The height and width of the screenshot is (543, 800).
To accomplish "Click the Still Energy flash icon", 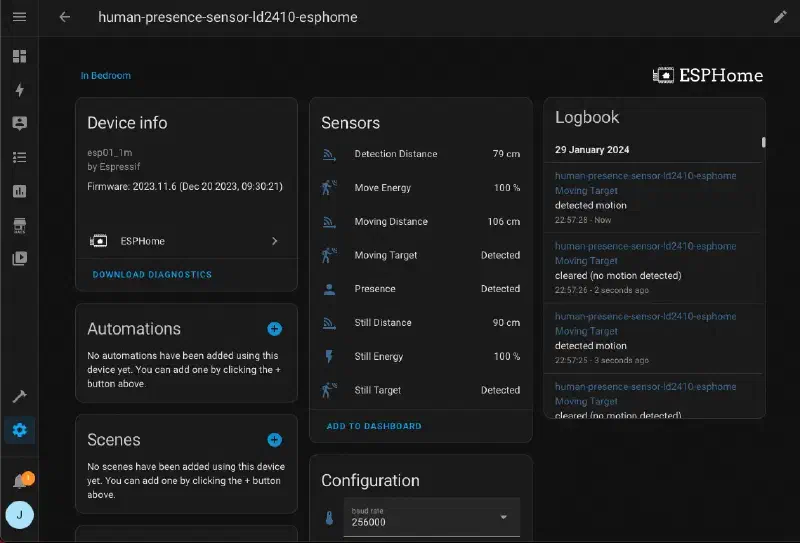I will (x=329, y=356).
